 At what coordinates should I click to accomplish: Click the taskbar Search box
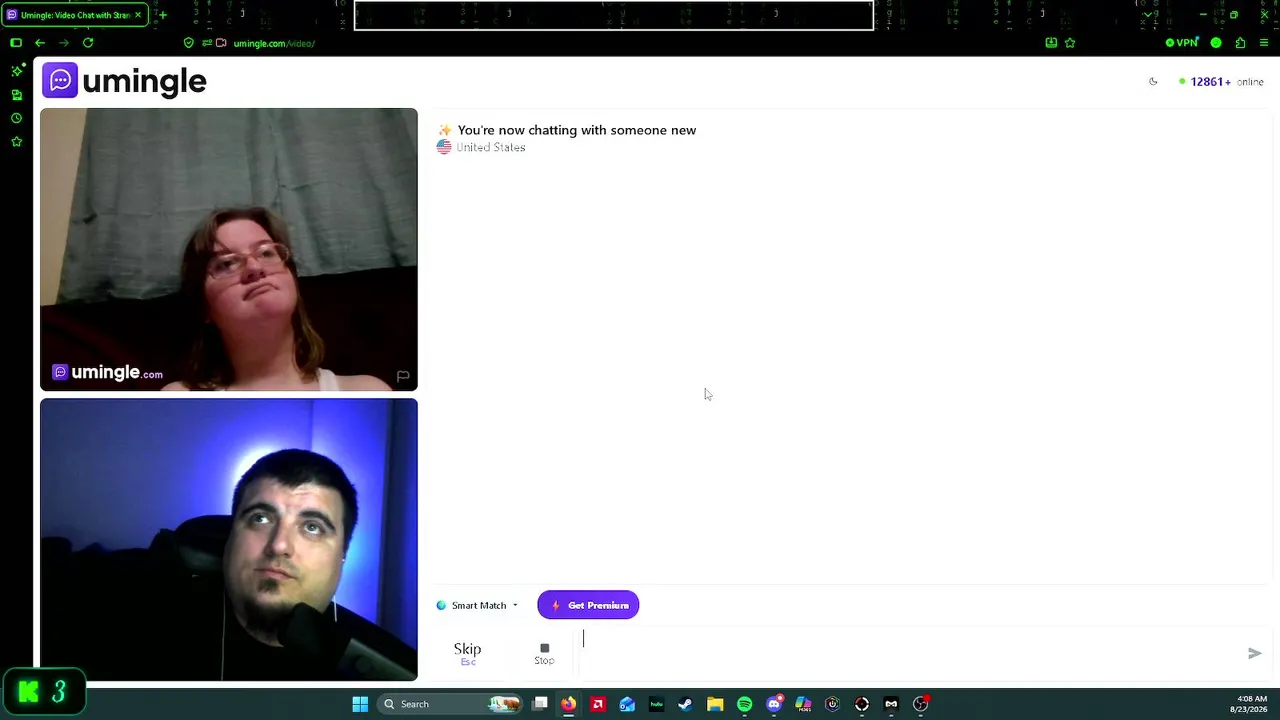pyautogui.click(x=450, y=704)
